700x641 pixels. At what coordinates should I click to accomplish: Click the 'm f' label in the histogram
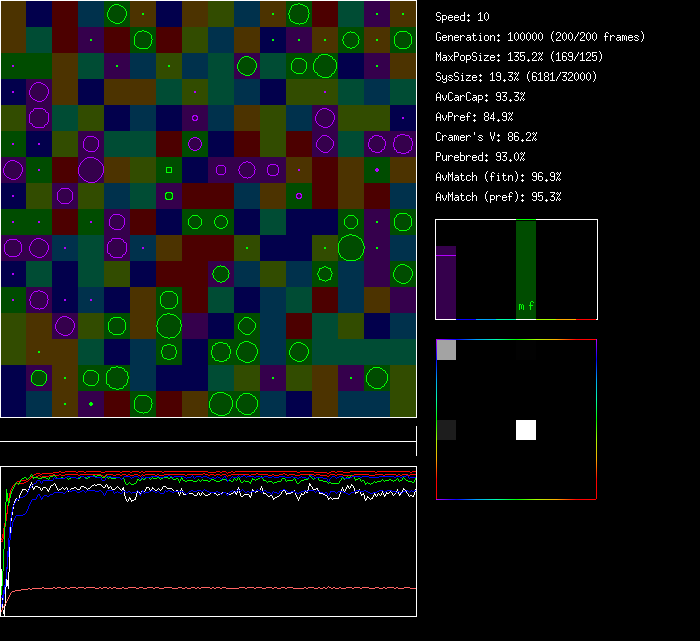(526, 307)
